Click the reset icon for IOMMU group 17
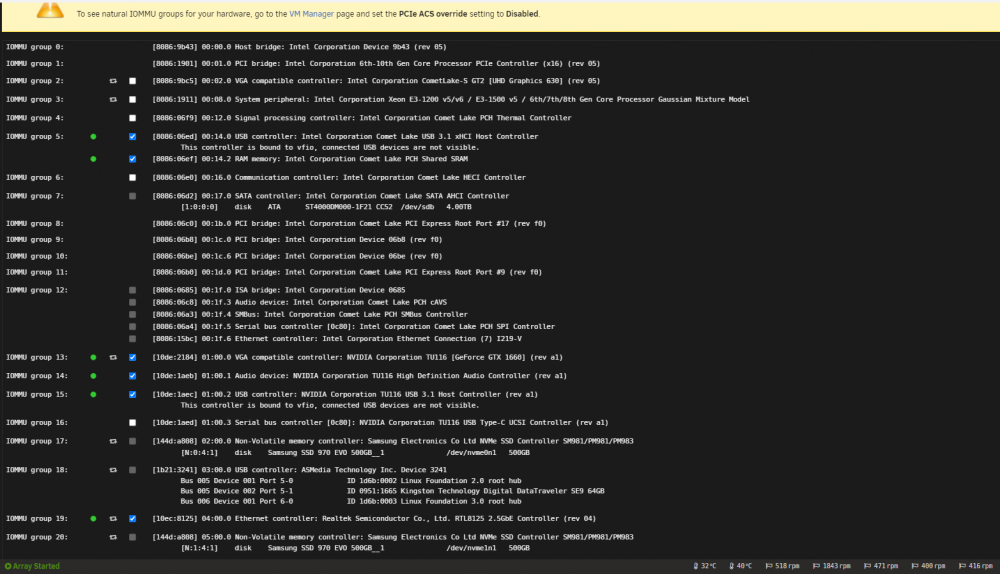The height and width of the screenshot is (574, 1000). click(x=113, y=441)
